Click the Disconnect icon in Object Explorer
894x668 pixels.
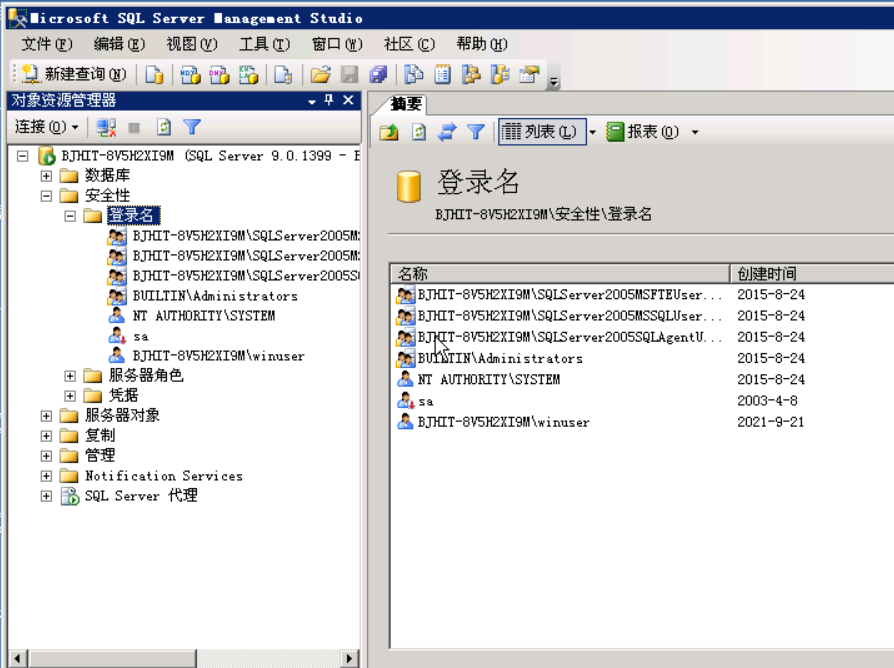[106, 127]
